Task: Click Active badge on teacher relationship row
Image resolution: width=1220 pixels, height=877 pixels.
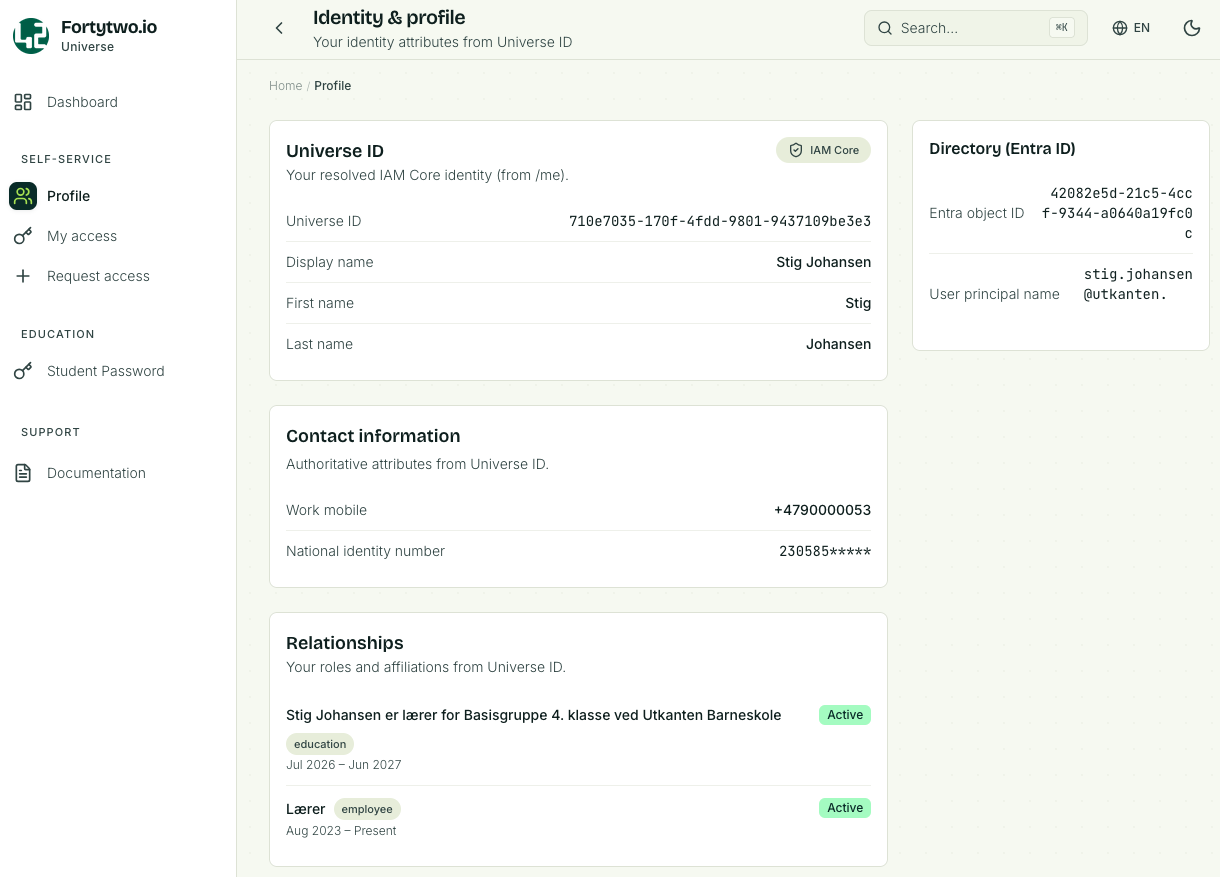Action: [x=845, y=715]
